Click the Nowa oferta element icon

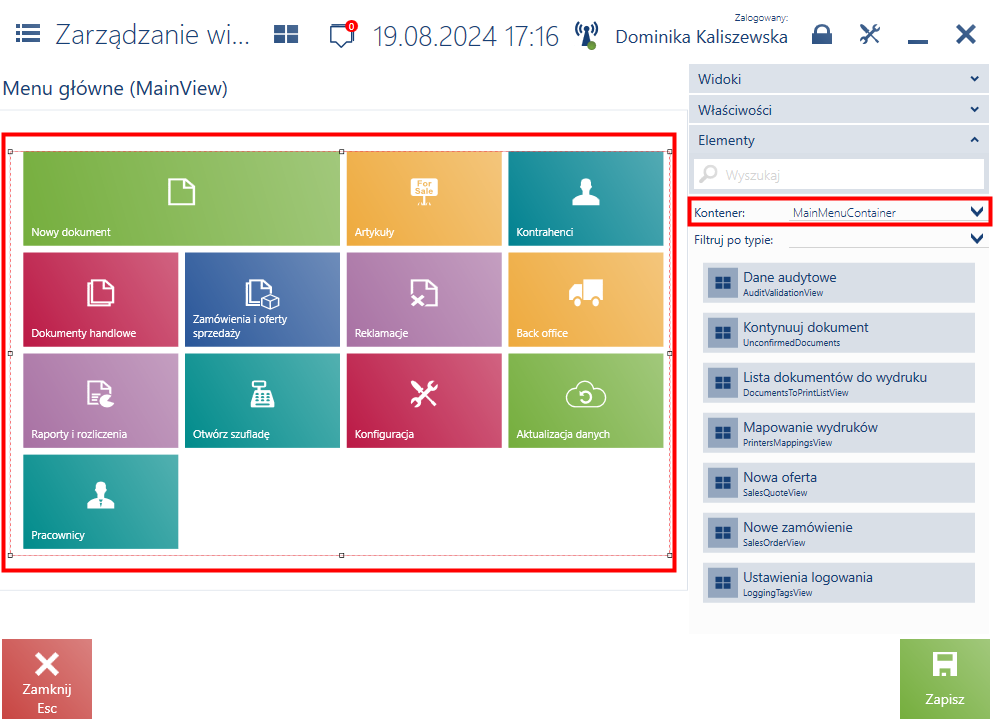(x=722, y=483)
